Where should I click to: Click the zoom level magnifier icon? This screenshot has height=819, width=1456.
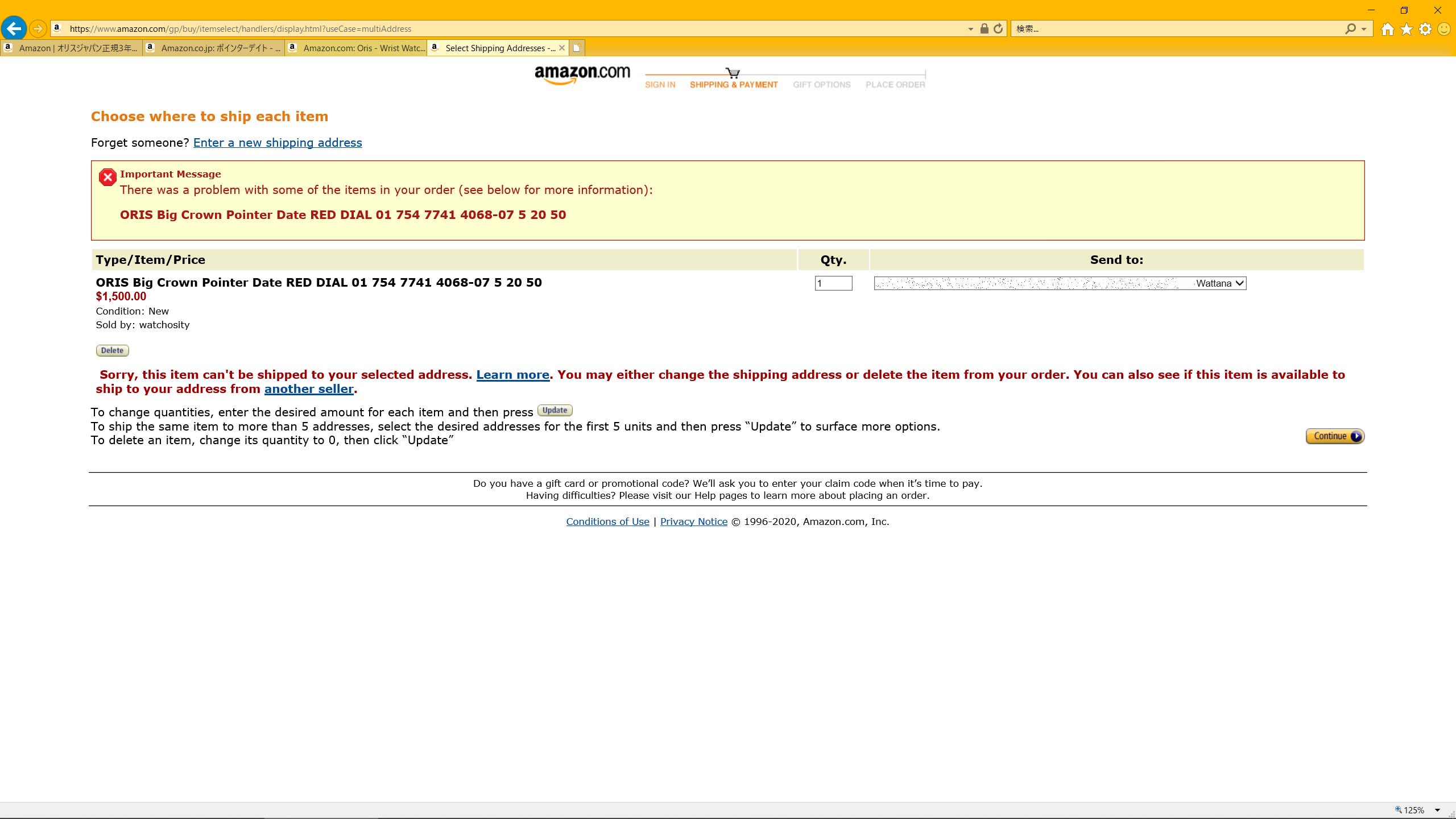1399,810
